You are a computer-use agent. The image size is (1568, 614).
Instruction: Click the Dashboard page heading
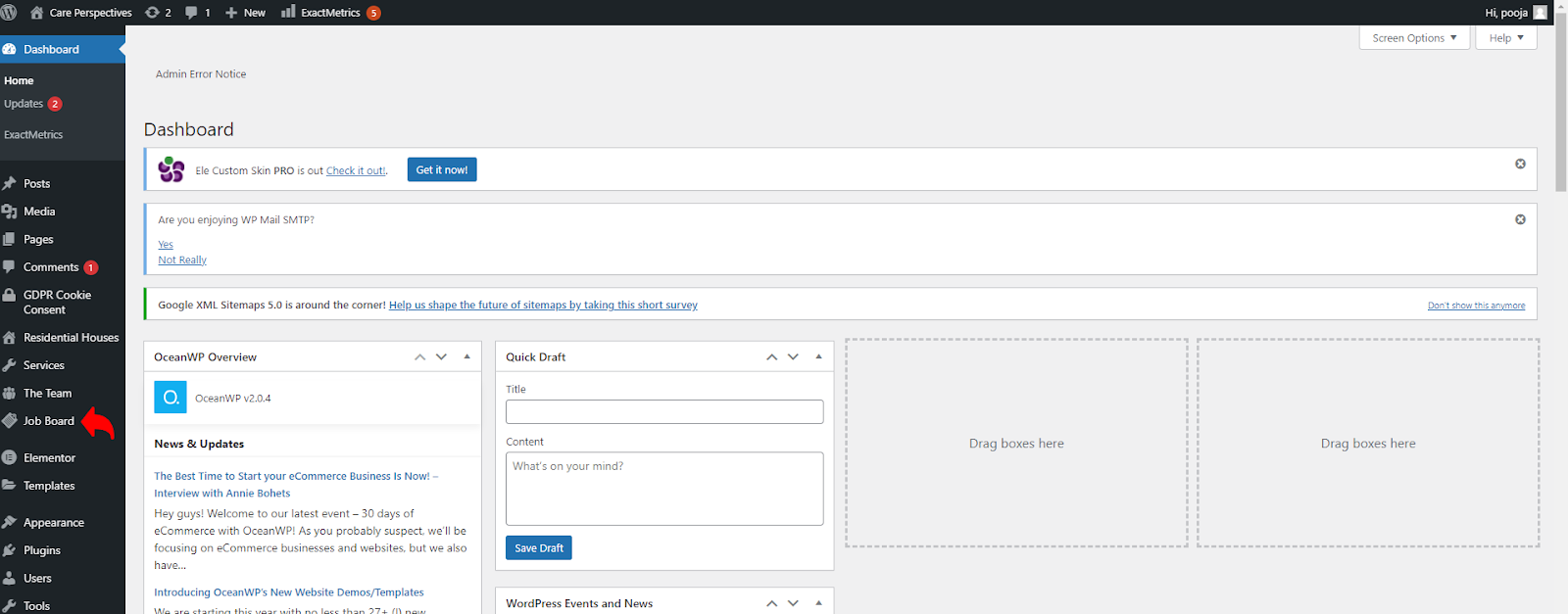[189, 129]
